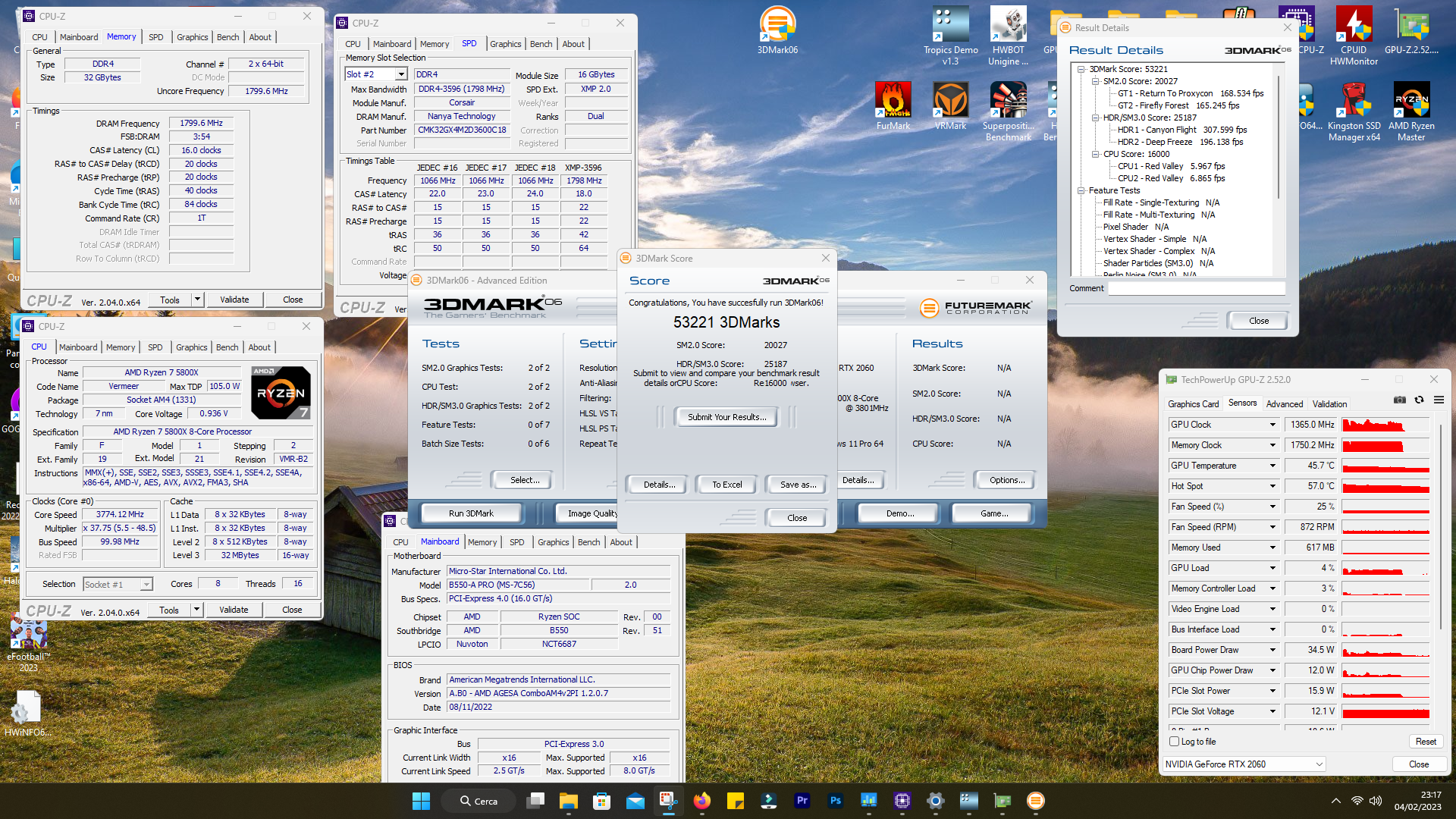Open AMD Ryzen Master shortcut

tap(1411, 111)
